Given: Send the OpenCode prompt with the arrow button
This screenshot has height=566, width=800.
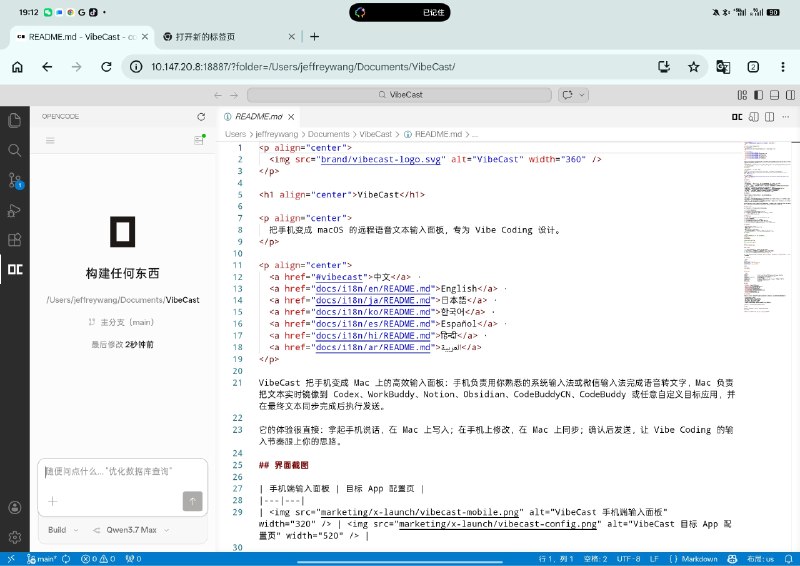Looking at the screenshot, I should point(192,501).
